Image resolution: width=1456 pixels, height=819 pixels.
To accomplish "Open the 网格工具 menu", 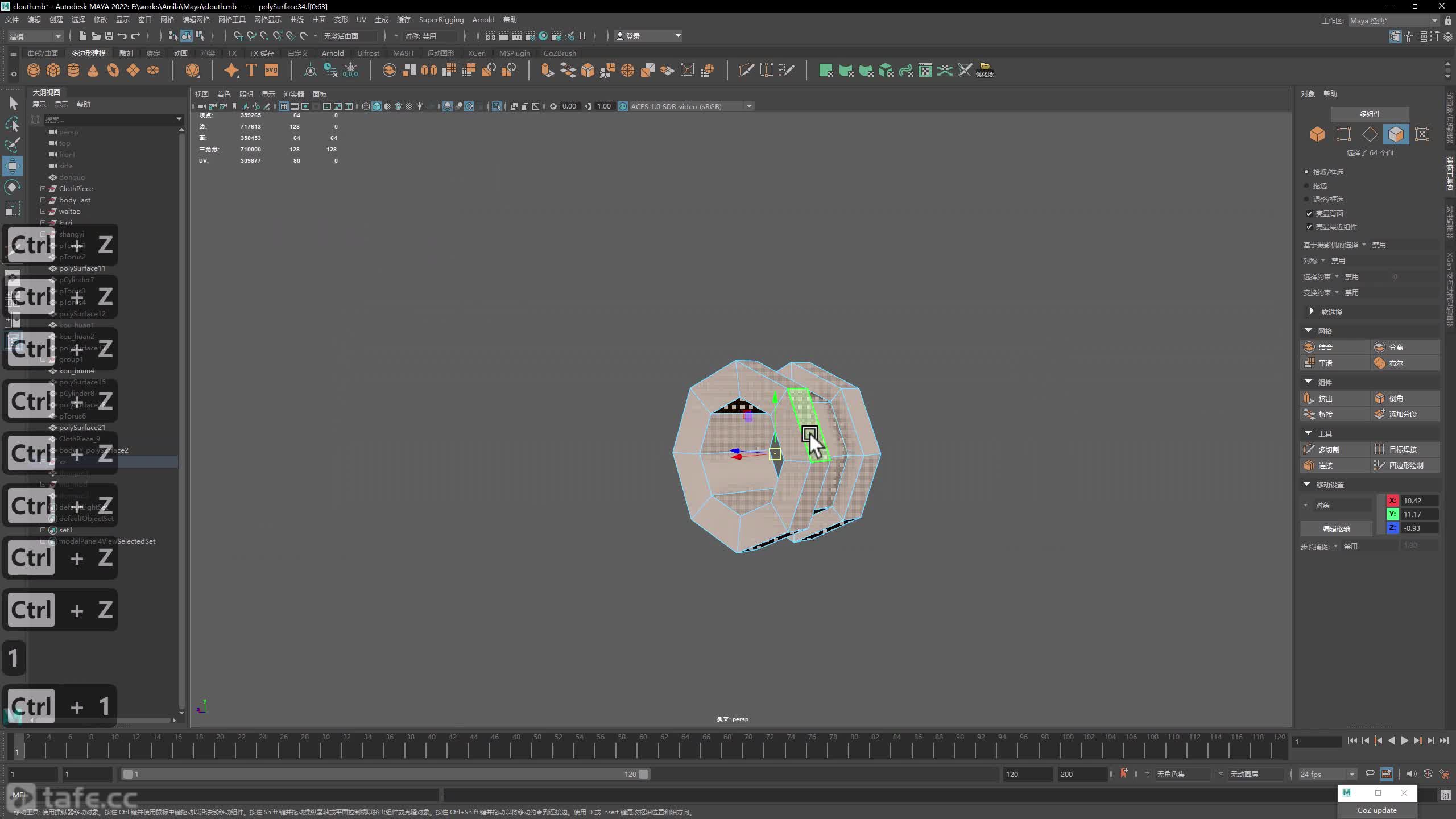I will pyautogui.click(x=232, y=20).
